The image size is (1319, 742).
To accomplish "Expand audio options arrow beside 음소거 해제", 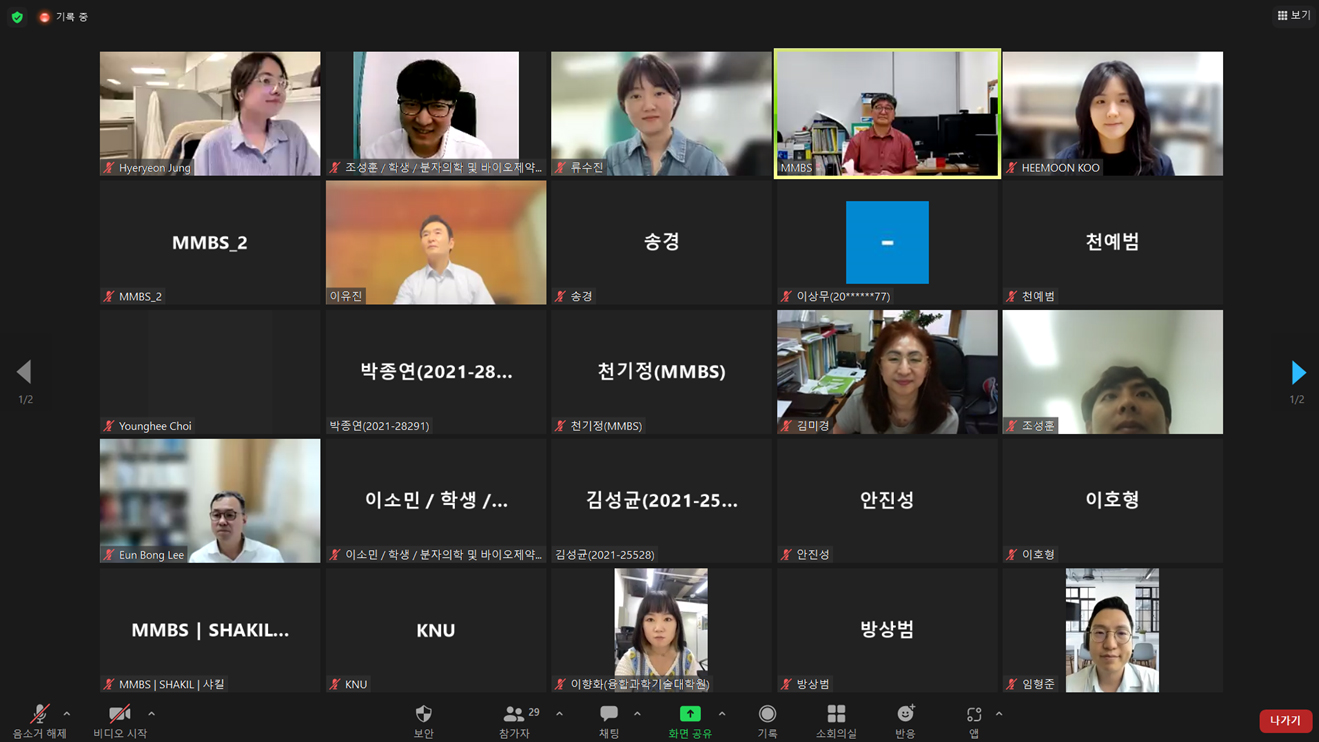I will click(x=67, y=714).
